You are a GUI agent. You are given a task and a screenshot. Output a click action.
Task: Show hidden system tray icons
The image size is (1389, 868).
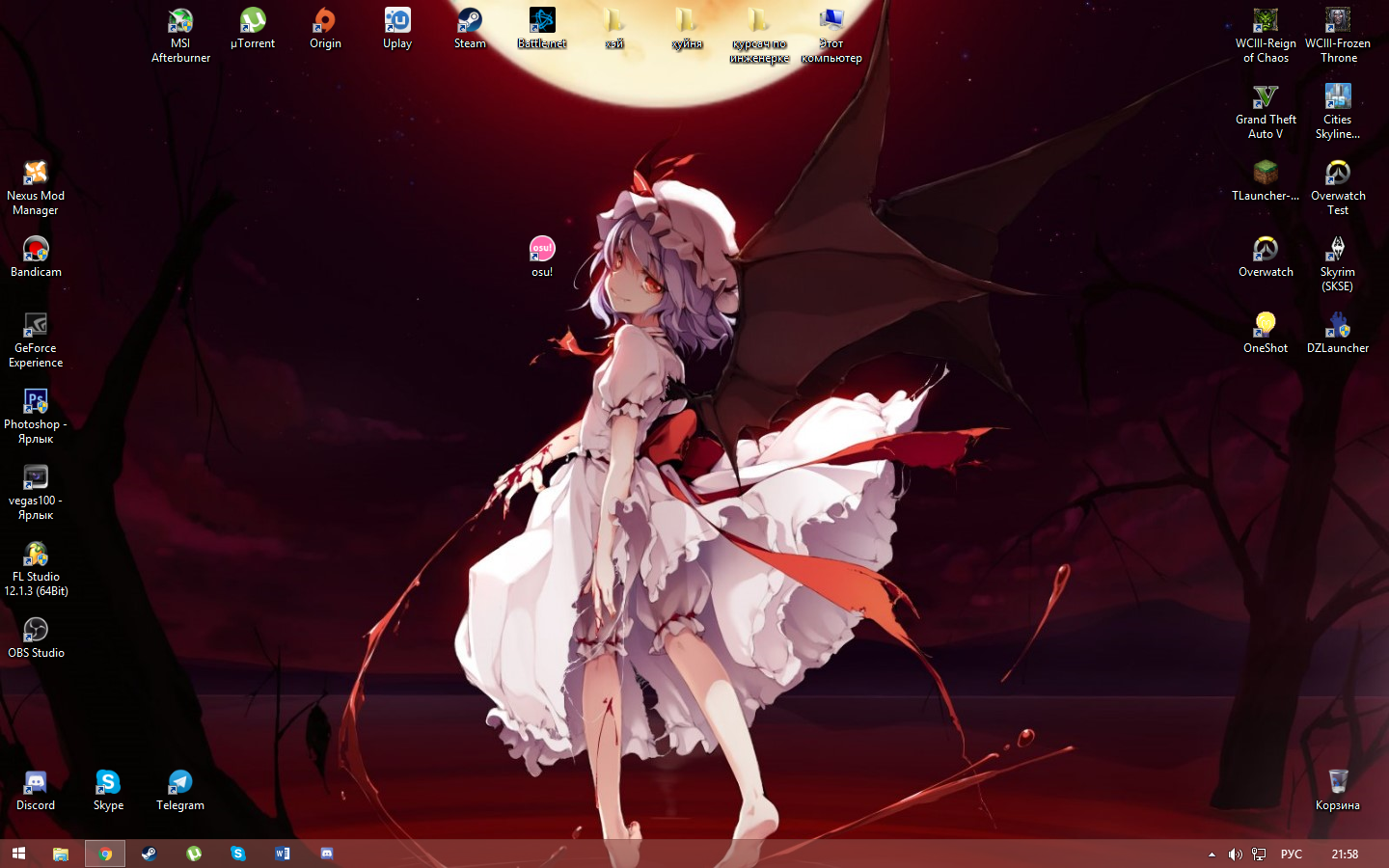pos(1212,854)
